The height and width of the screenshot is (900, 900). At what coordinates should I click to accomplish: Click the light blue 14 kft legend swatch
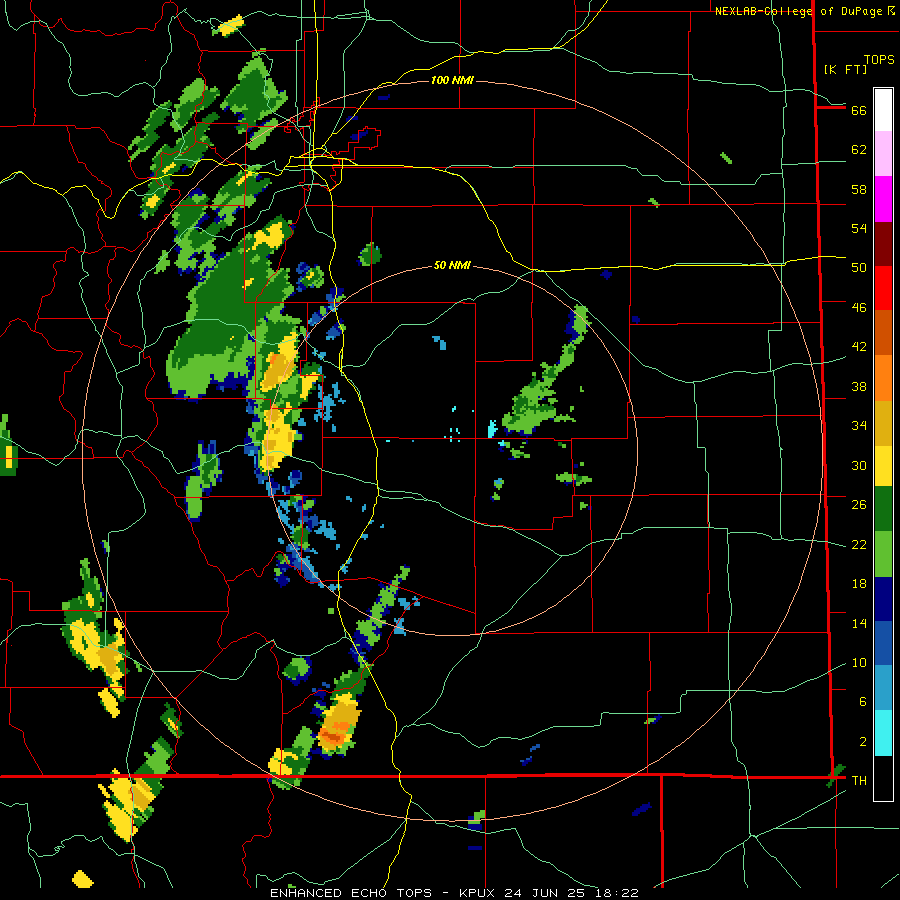883,688
